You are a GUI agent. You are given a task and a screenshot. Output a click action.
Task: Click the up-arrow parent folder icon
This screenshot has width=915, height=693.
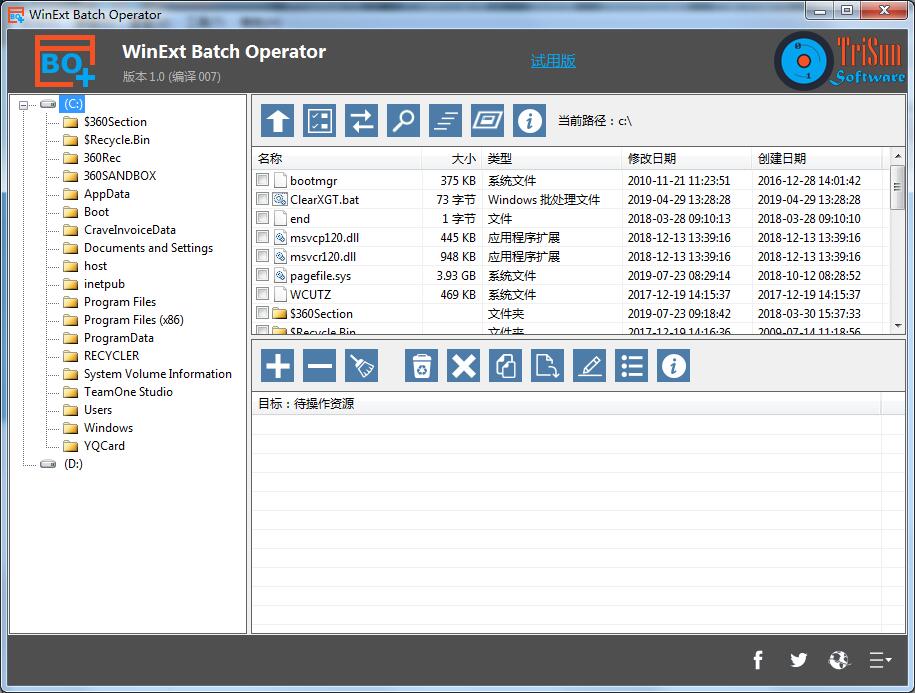278,121
